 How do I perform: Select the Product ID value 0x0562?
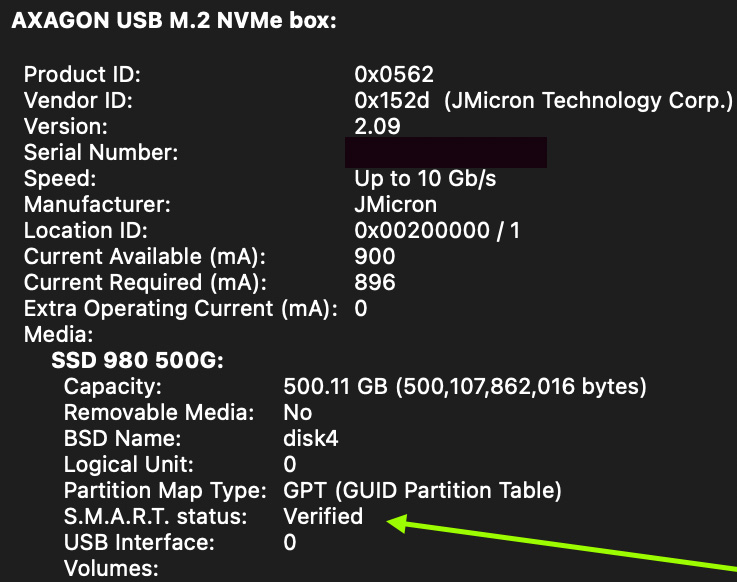(394, 75)
